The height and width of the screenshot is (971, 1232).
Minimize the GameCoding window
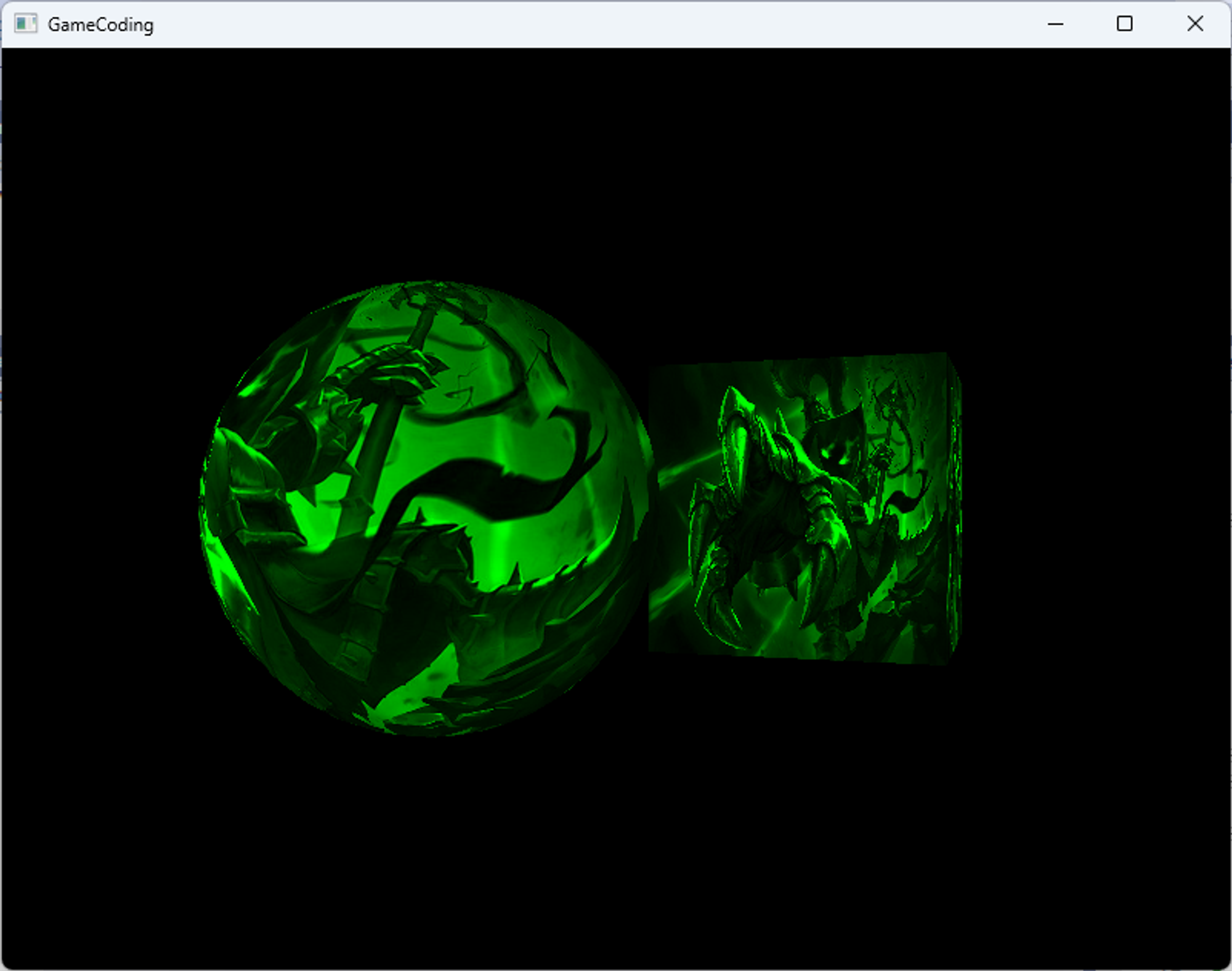point(1055,24)
